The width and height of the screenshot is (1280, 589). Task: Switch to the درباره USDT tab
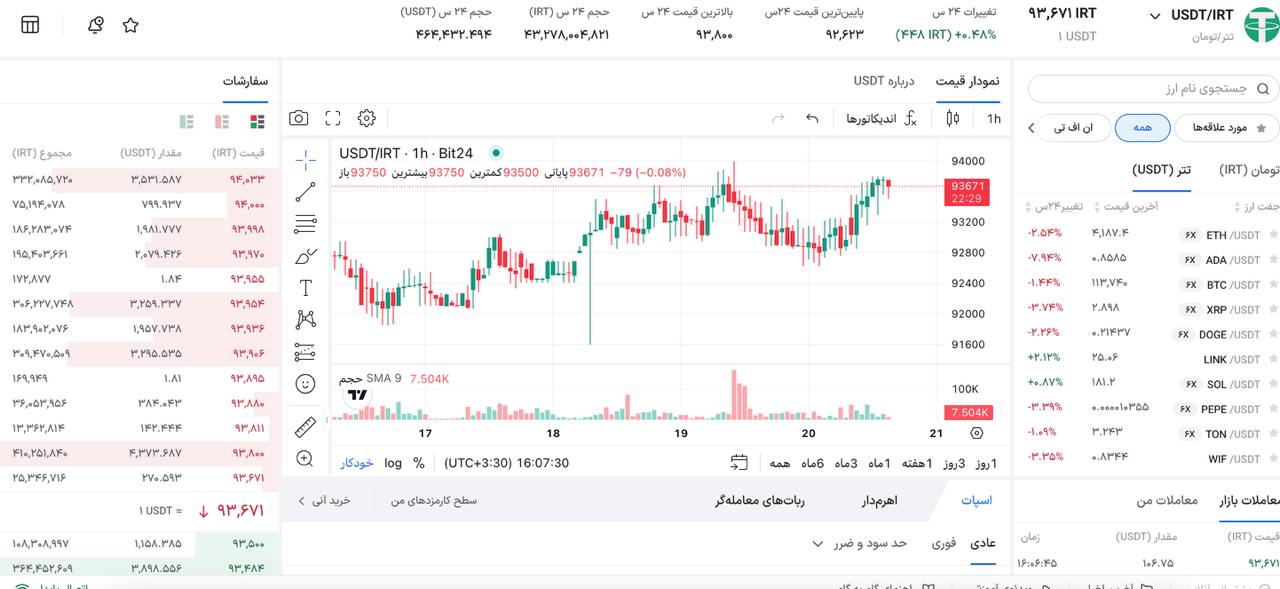click(884, 80)
